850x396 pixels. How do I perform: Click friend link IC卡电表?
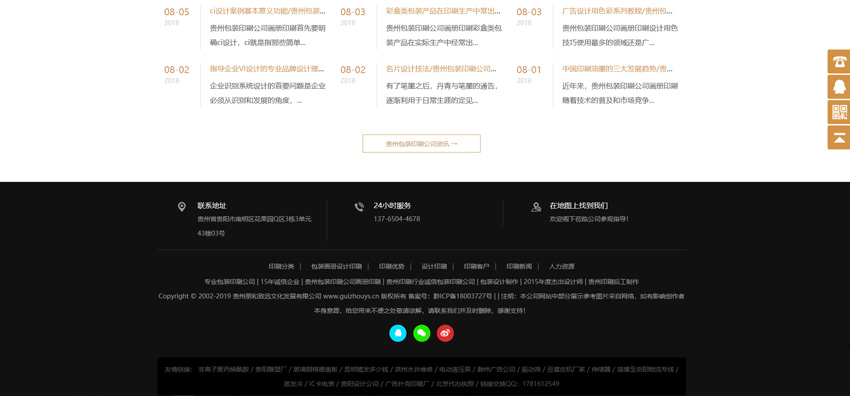click(x=322, y=384)
